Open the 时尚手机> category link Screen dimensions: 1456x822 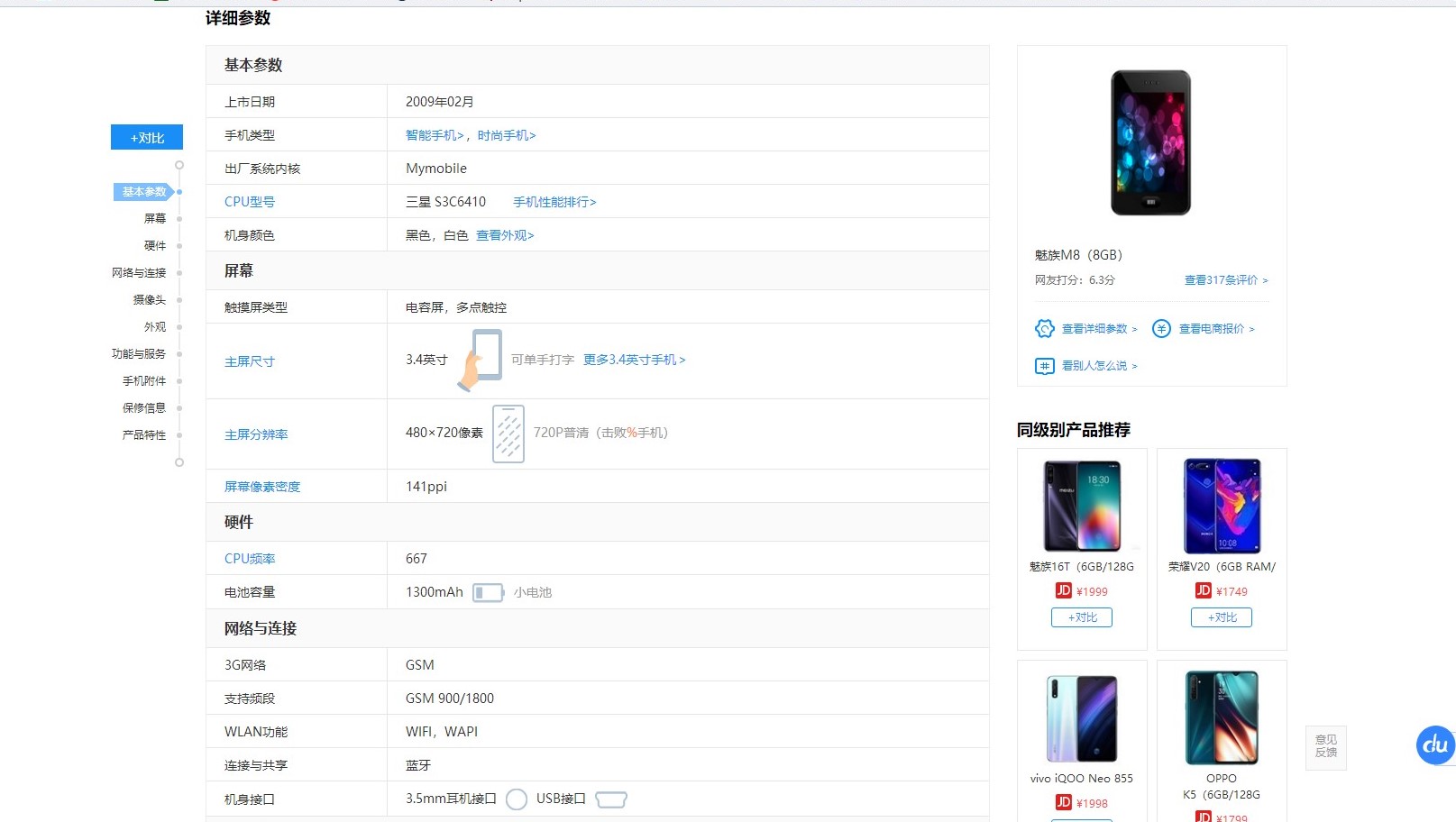507,135
